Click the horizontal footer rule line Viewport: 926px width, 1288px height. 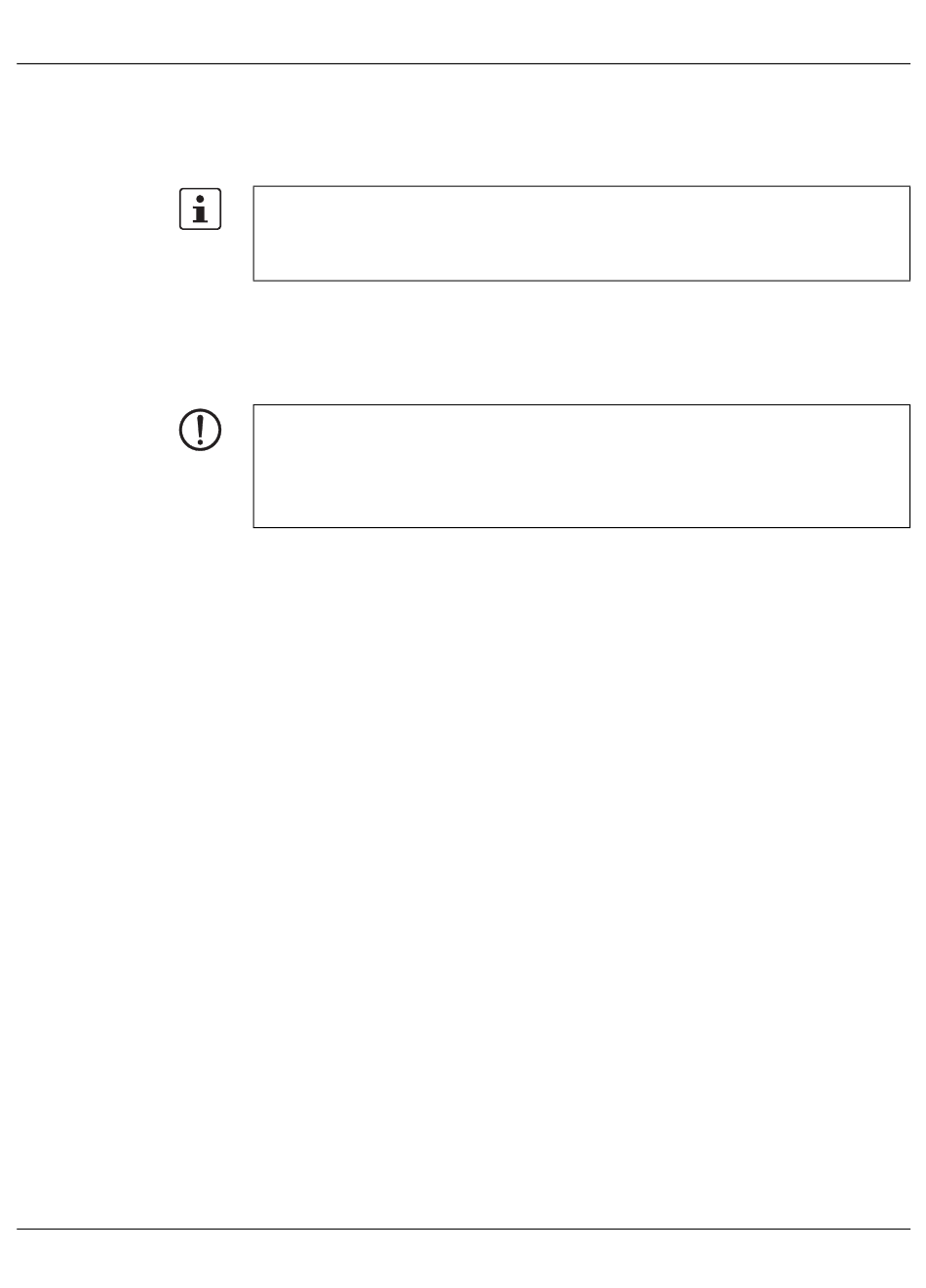tap(463, 1230)
